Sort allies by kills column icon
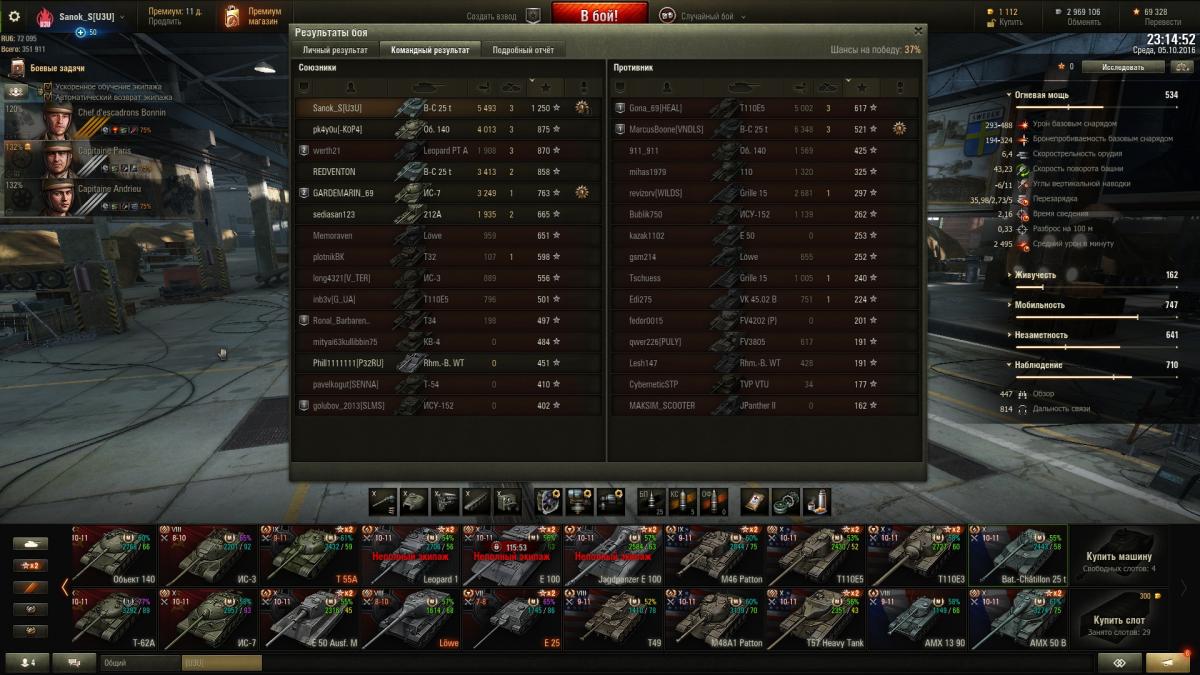Image resolution: width=1200 pixels, height=675 pixels. (x=511, y=87)
